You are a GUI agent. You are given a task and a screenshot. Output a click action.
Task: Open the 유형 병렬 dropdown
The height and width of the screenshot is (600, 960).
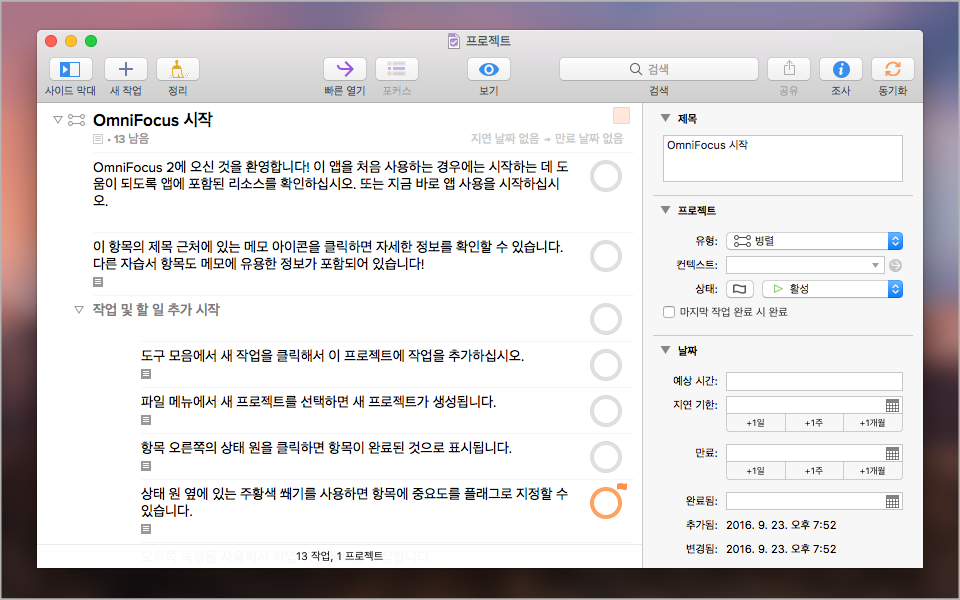click(814, 241)
